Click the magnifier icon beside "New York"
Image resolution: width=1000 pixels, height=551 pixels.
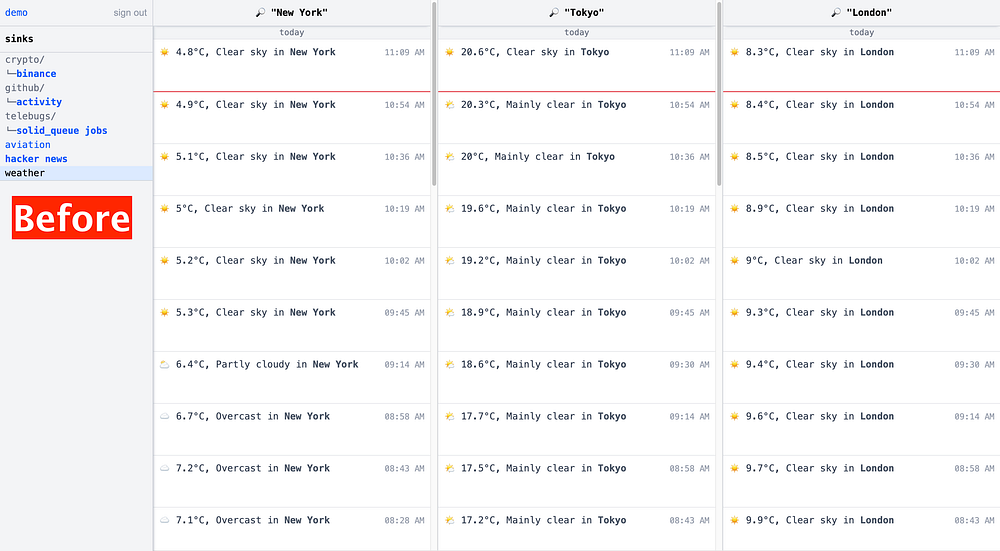point(260,13)
